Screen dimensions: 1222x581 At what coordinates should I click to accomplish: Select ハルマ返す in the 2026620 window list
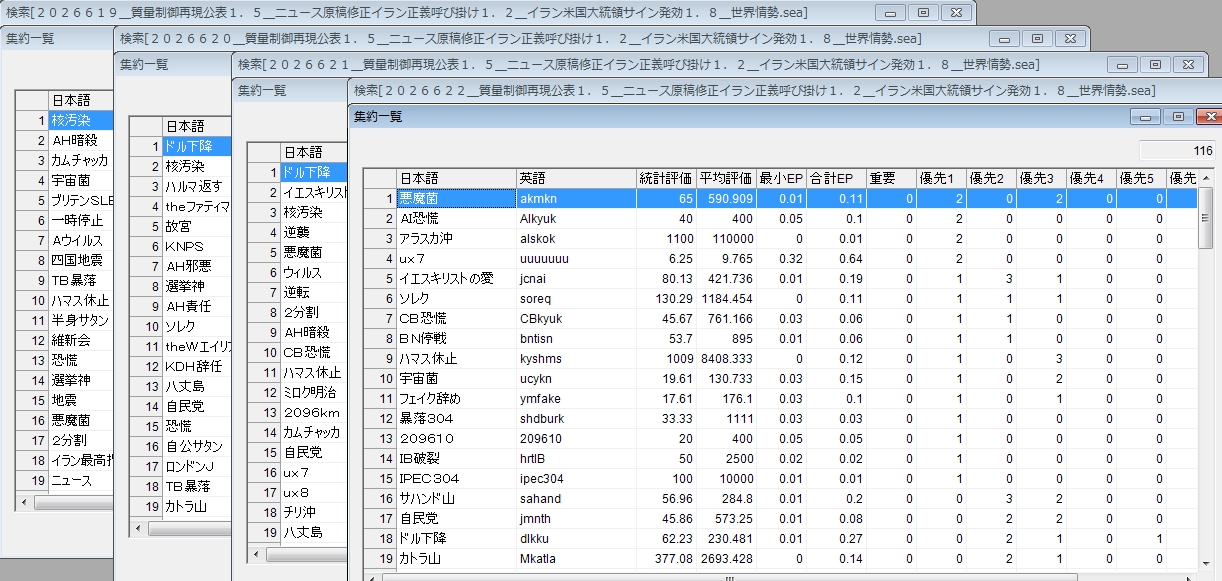click(197, 186)
